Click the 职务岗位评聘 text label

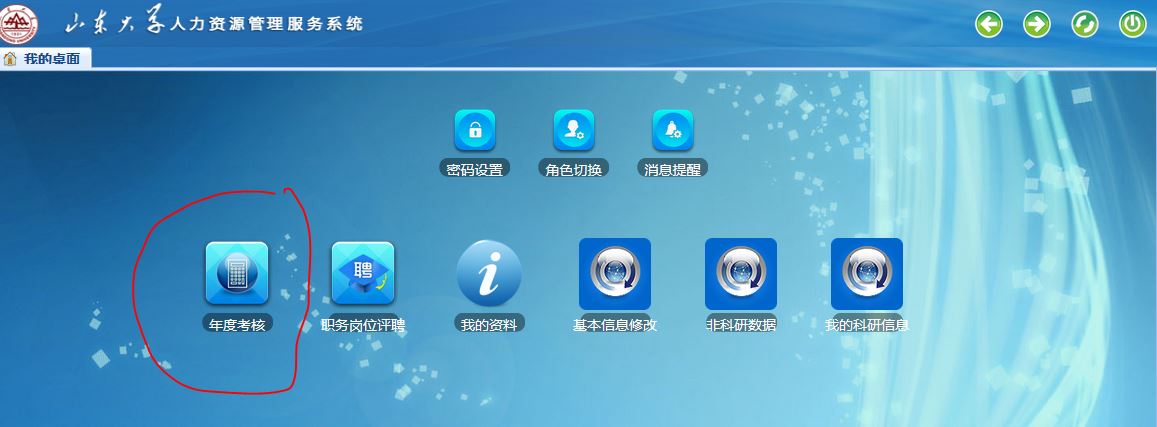point(363,325)
